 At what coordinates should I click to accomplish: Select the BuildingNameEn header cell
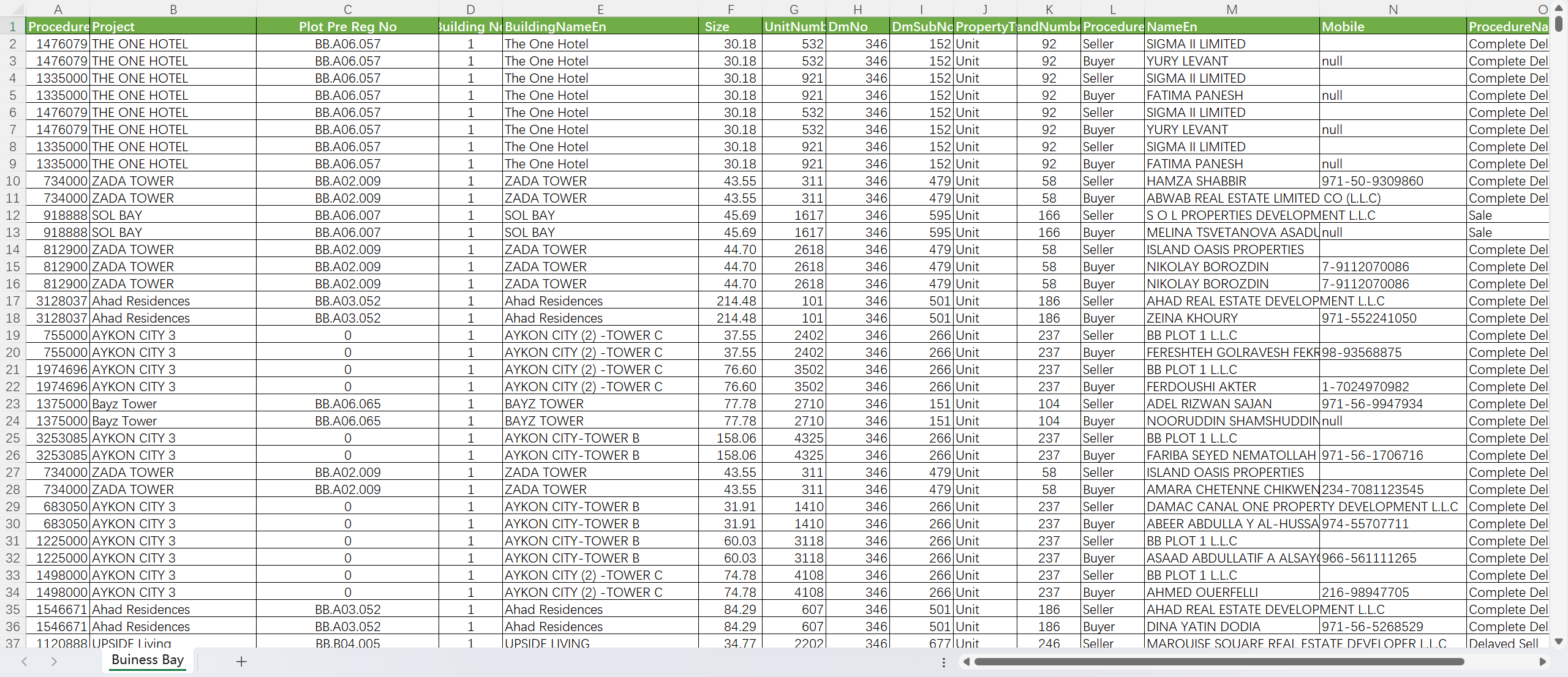point(600,26)
